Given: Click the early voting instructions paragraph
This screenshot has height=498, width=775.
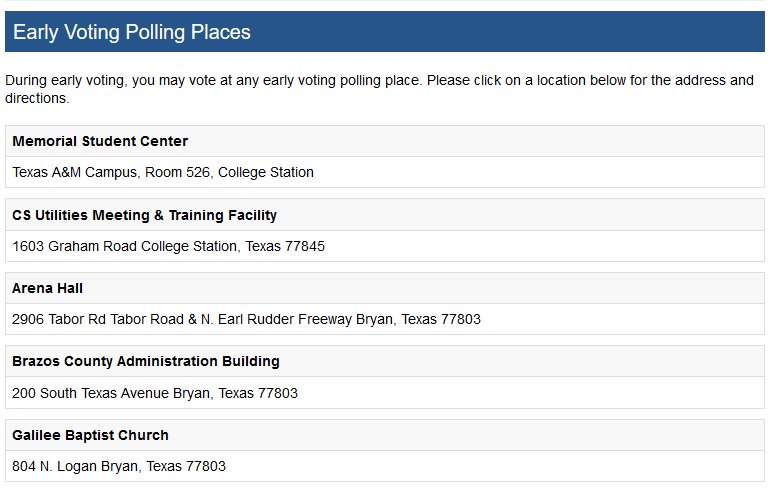Looking at the screenshot, I should (379, 89).
